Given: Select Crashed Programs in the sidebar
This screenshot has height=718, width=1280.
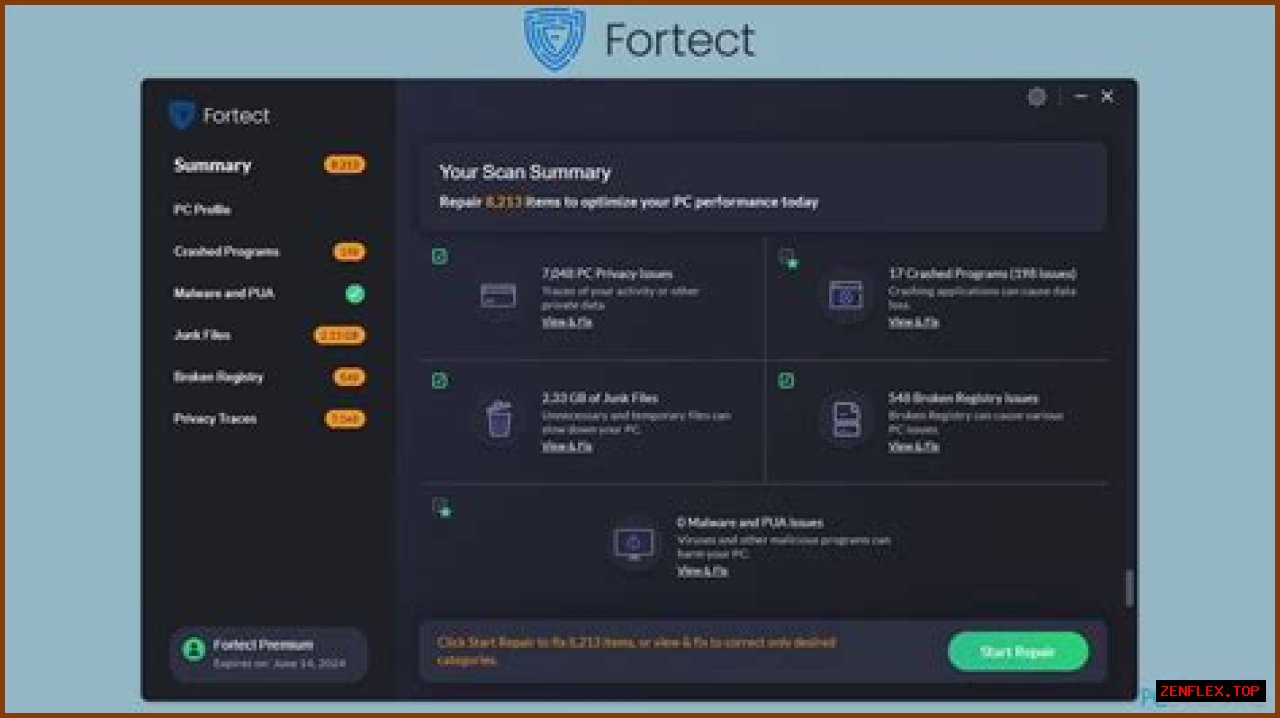Looking at the screenshot, I should (x=226, y=252).
